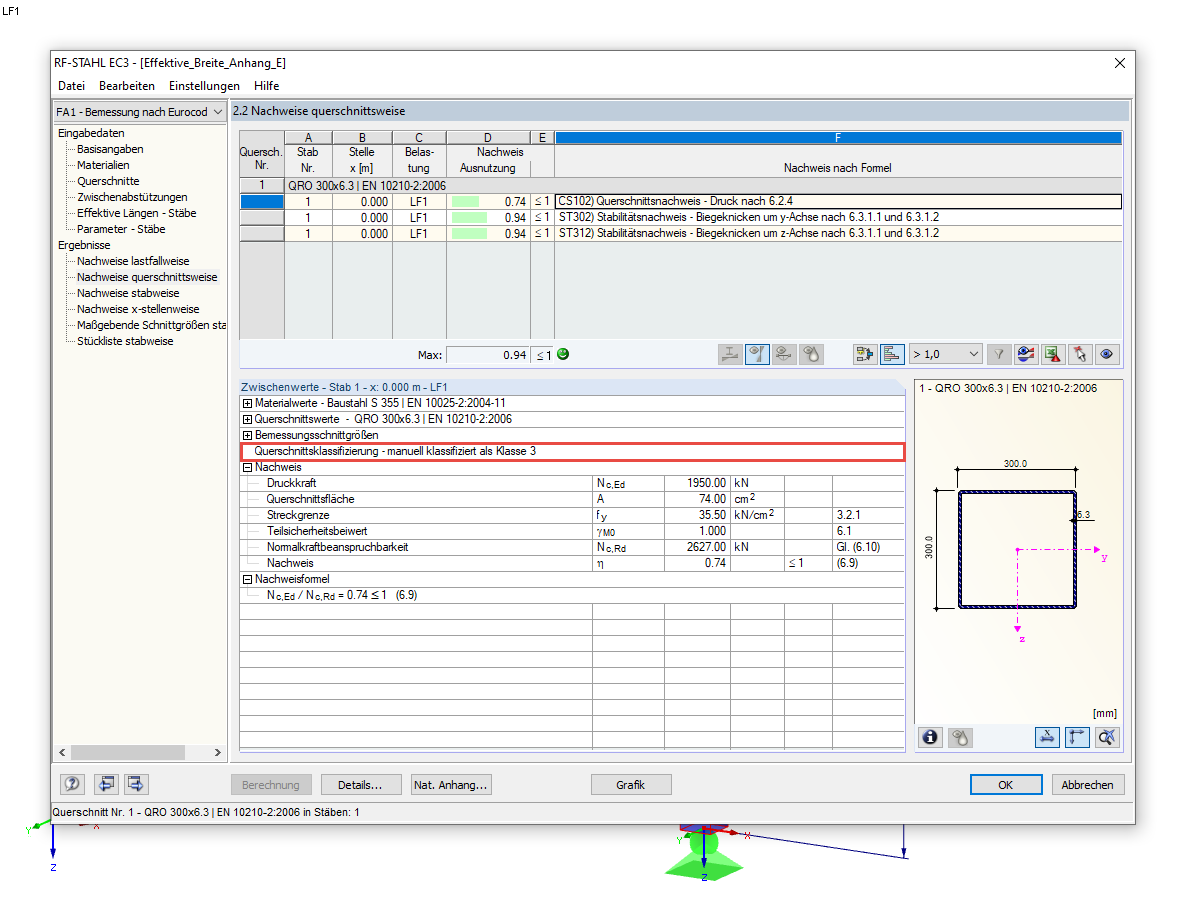Export the table to Excel icon
The width and height of the screenshot is (1200, 900).
[x=1053, y=354]
